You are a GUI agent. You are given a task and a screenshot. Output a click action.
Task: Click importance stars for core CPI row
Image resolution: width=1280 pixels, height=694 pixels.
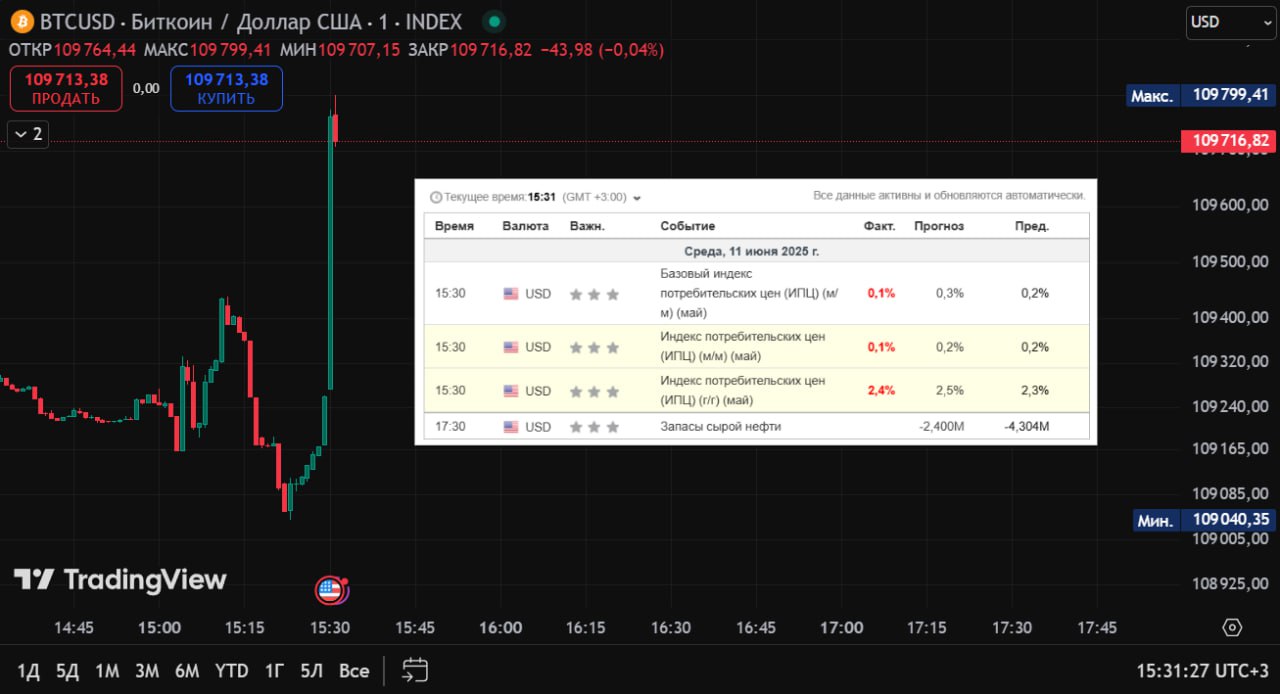point(594,294)
